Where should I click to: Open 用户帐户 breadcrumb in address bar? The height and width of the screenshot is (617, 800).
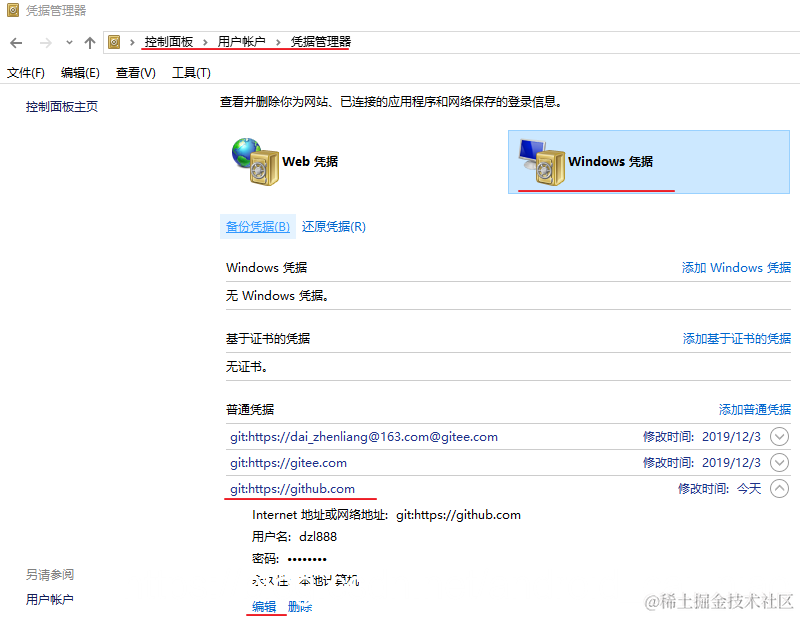(241, 42)
